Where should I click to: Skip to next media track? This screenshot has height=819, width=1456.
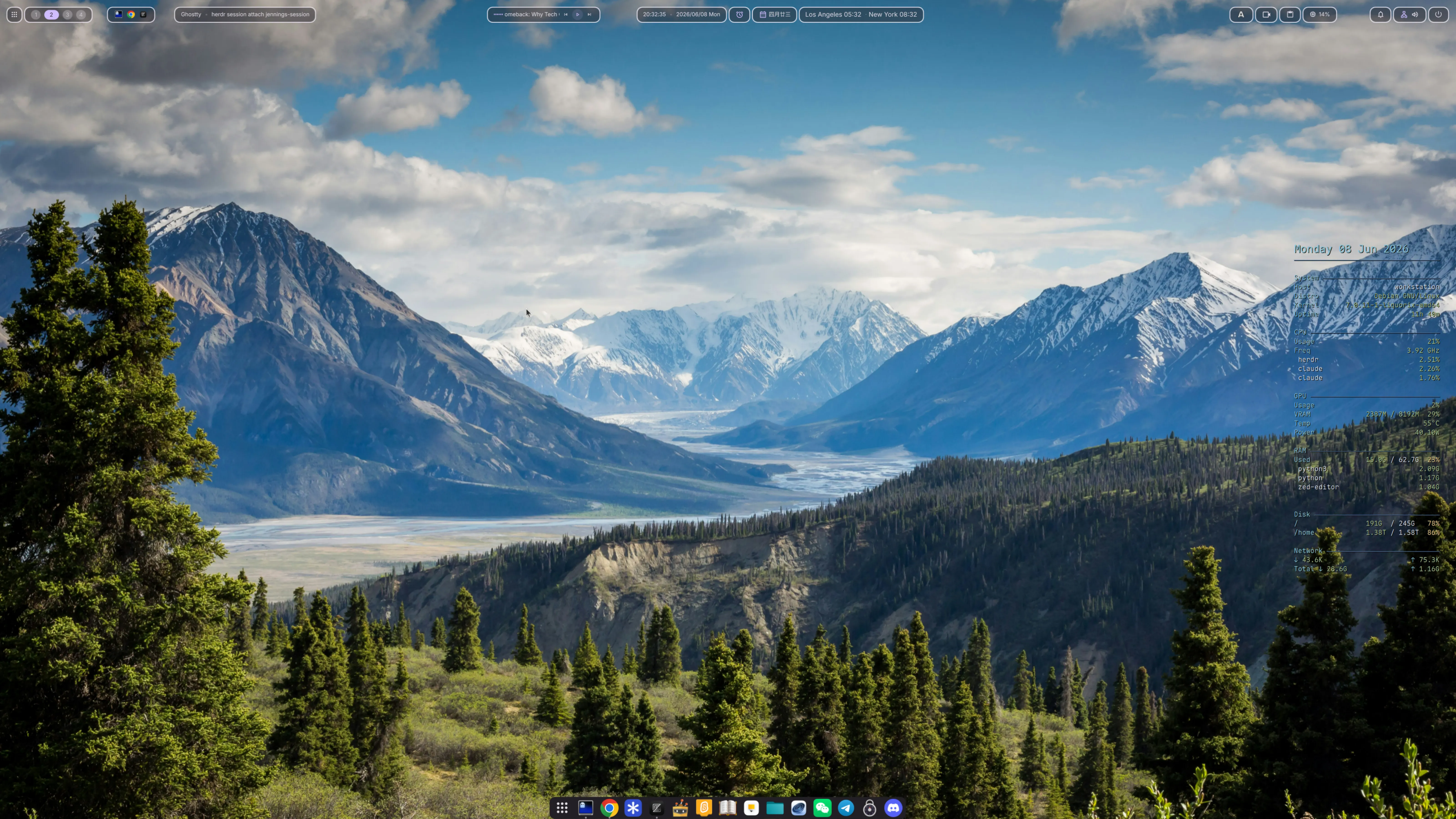(x=589, y=15)
